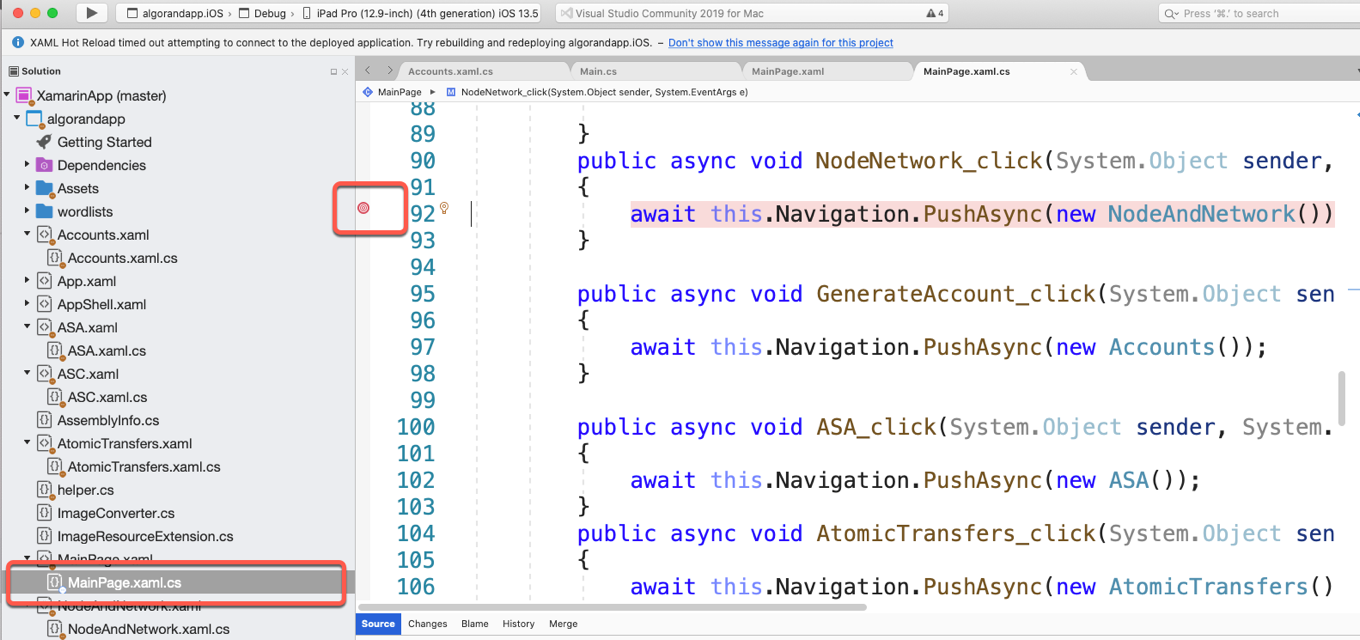Select helper.cs in the solution tree

pos(85,490)
